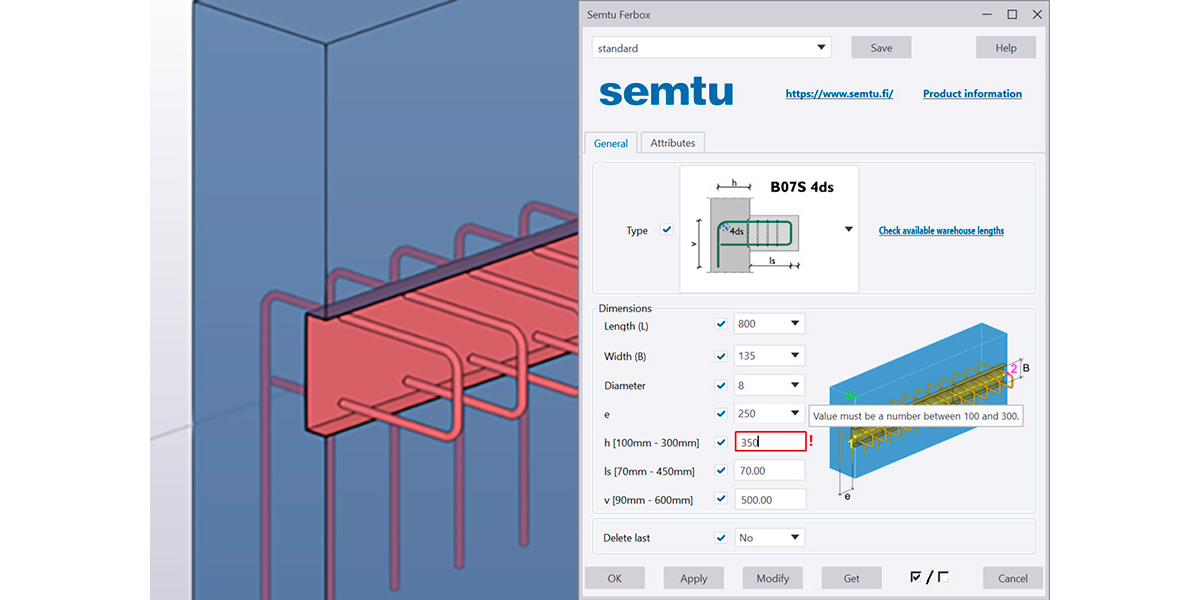Open the https://www.semtu.fi/ link
Image resolution: width=1200 pixels, height=600 pixels.
point(839,94)
